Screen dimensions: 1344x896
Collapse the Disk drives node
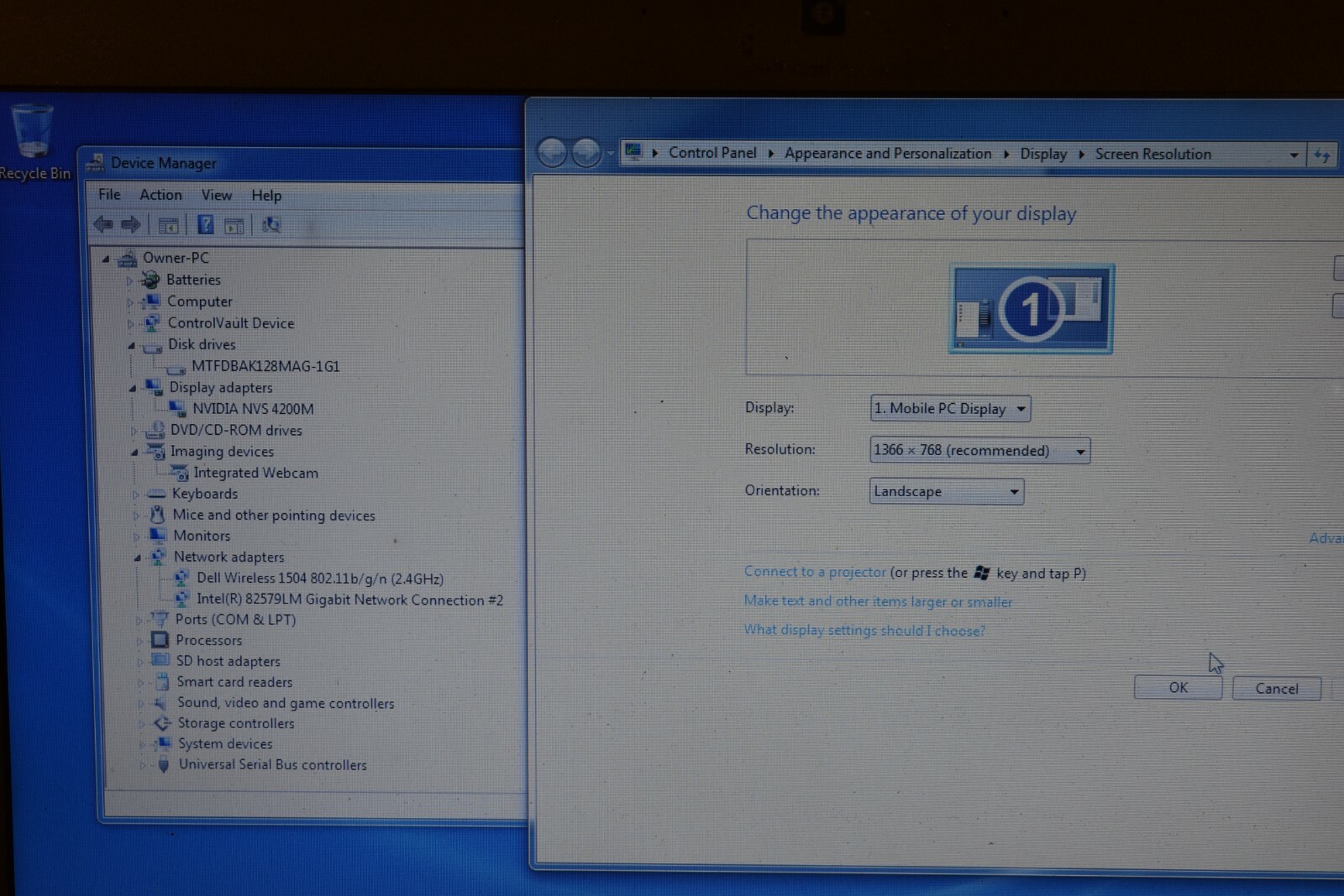click(131, 345)
